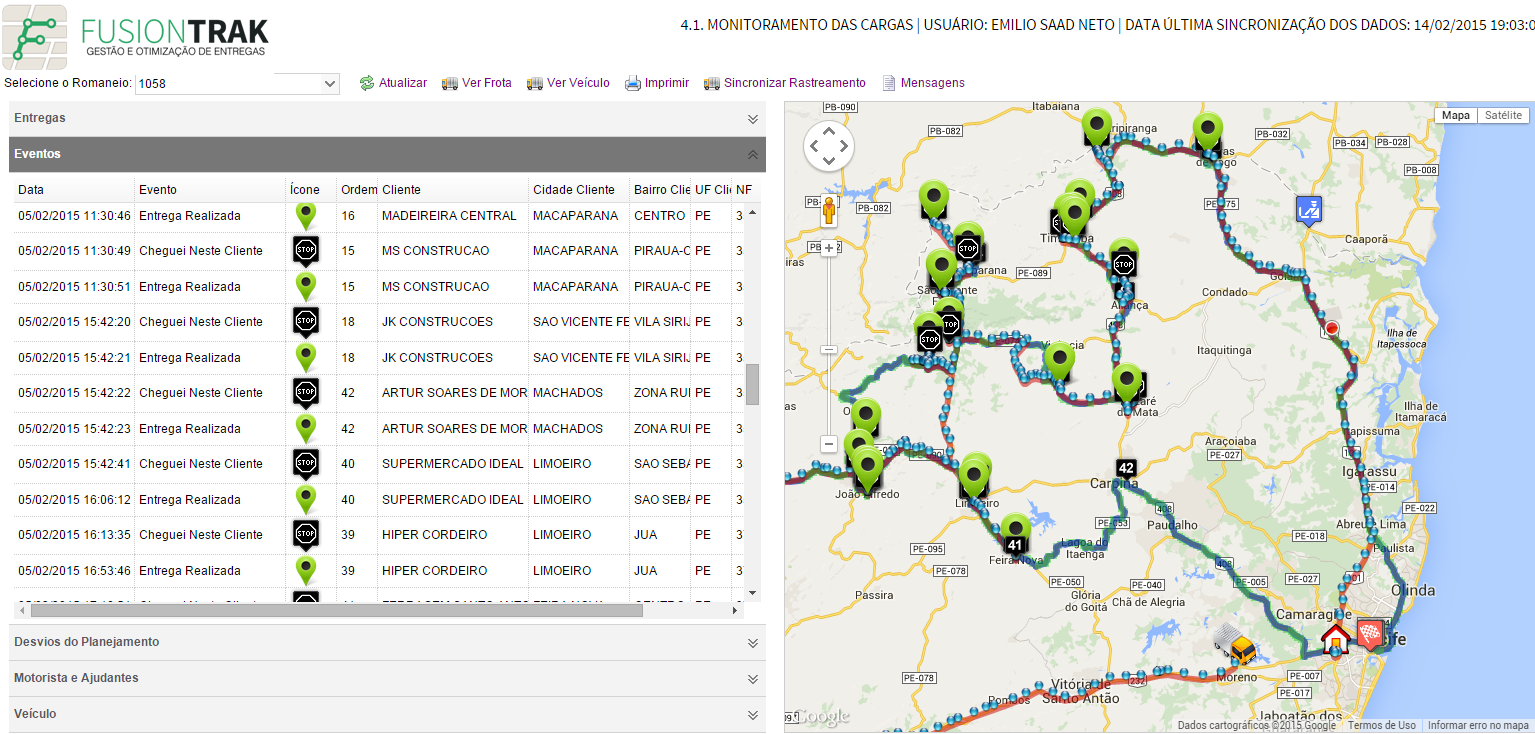Click the red dot marker on the coastal route
This screenshot has height=734, width=1535.
[1331, 328]
